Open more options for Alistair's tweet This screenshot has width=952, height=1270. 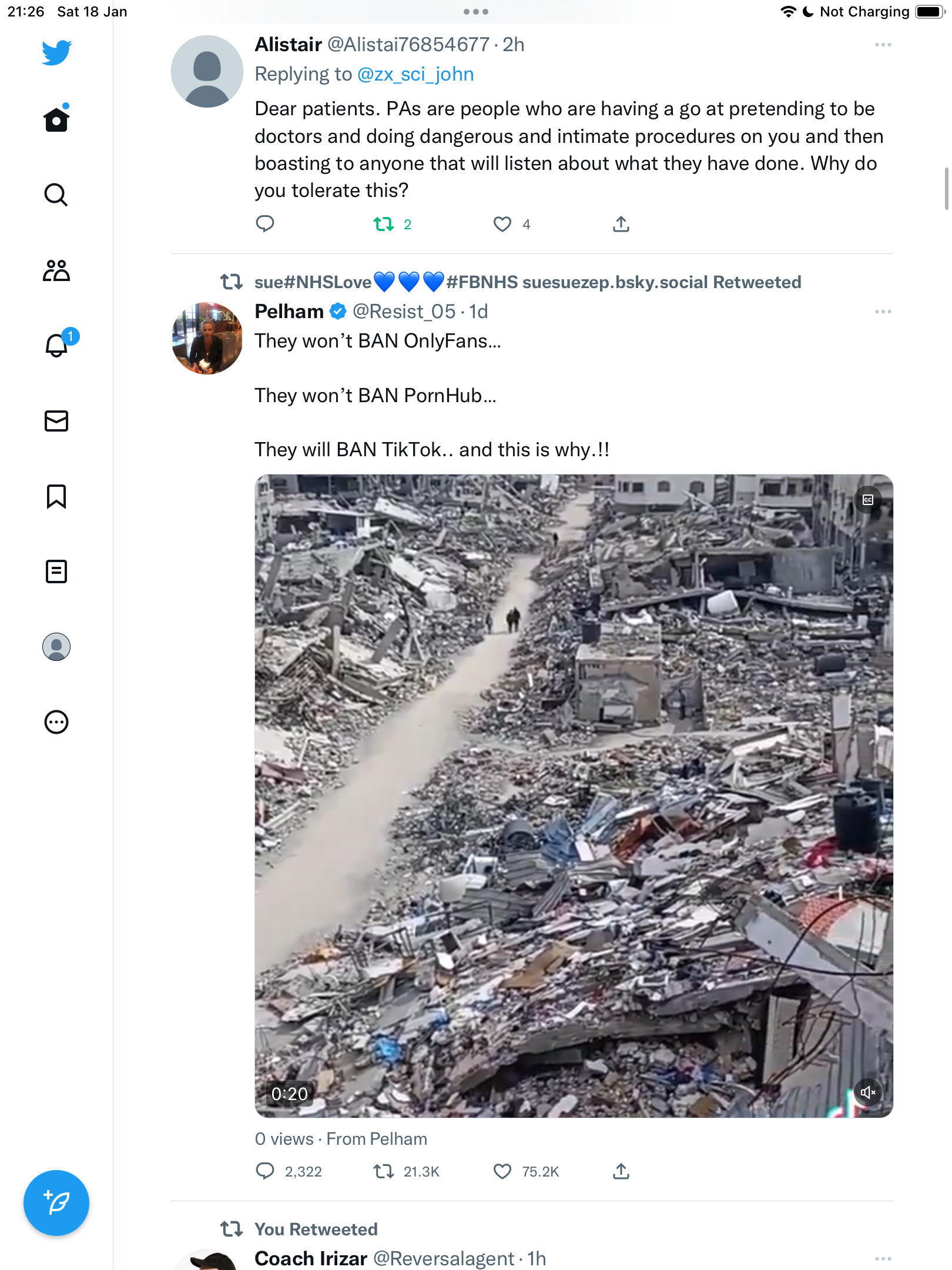coord(883,45)
